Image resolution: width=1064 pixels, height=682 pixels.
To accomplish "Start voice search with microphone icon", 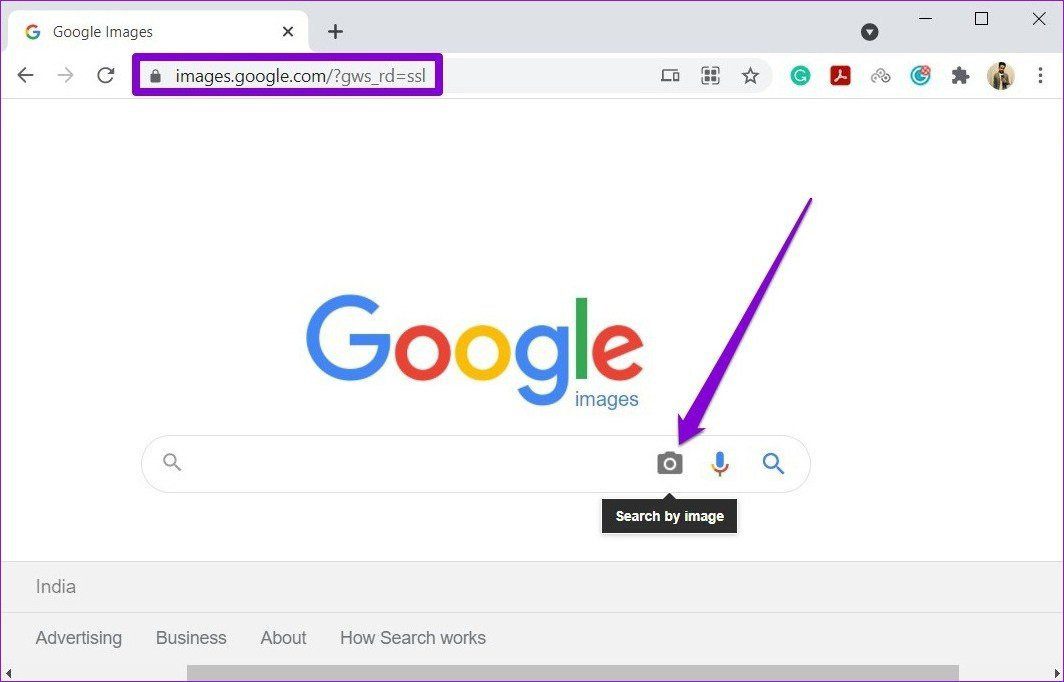I will point(720,463).
